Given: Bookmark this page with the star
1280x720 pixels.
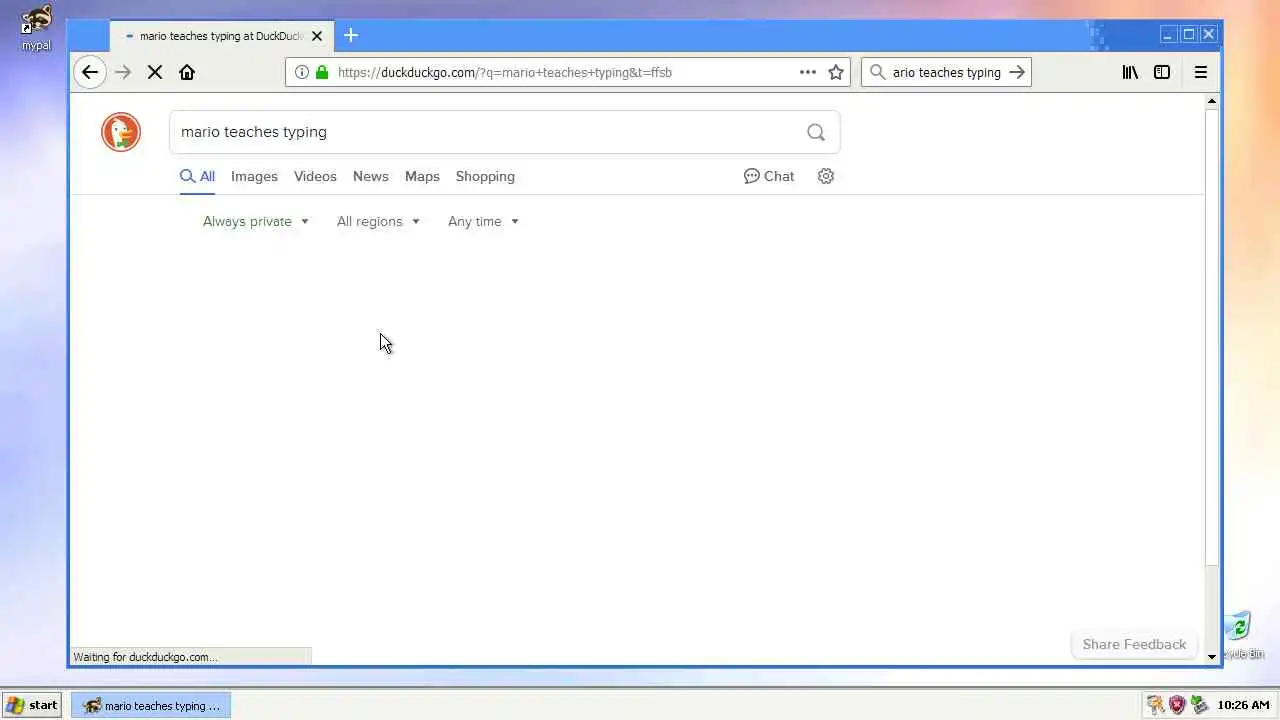Looking at the screenshot, I should [836, 72].
